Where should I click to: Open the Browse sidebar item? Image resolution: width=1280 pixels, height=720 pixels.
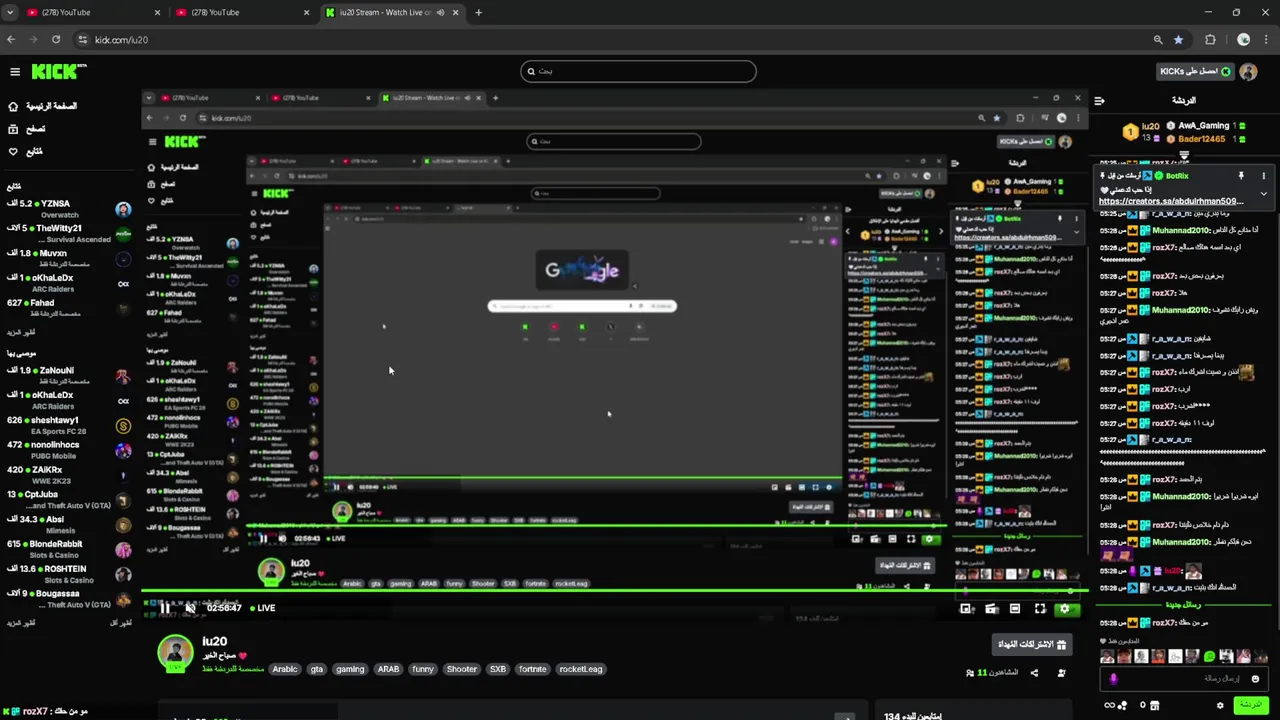pyautogui.click(x=27, y=129)
